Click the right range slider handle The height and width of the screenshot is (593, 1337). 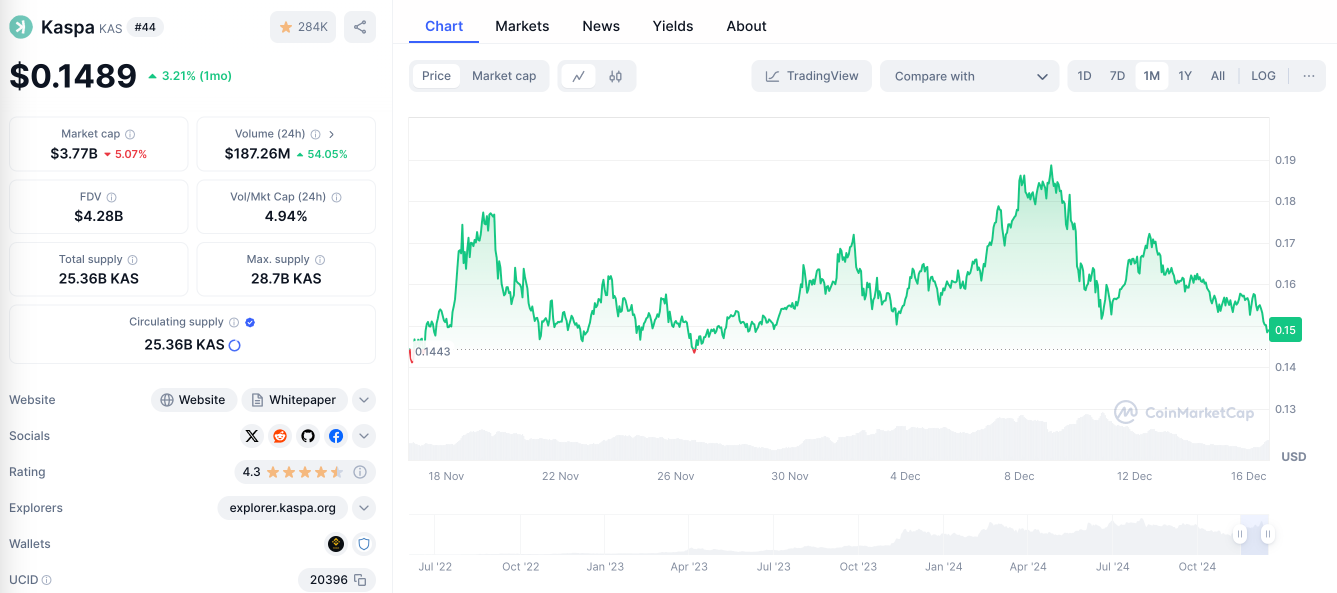[x=1267, y=535]
